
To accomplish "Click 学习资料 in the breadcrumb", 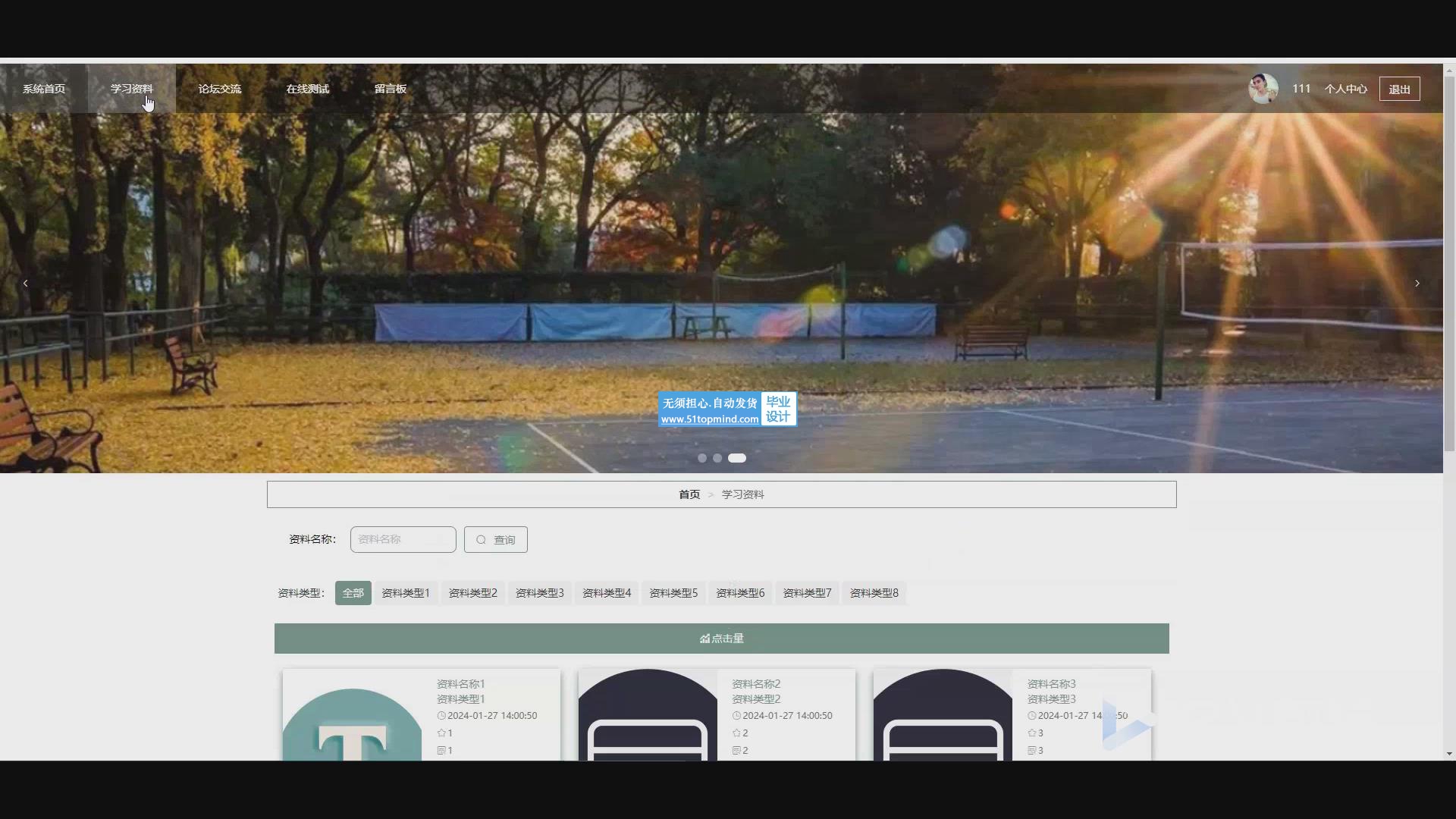I will click(743, 494).
